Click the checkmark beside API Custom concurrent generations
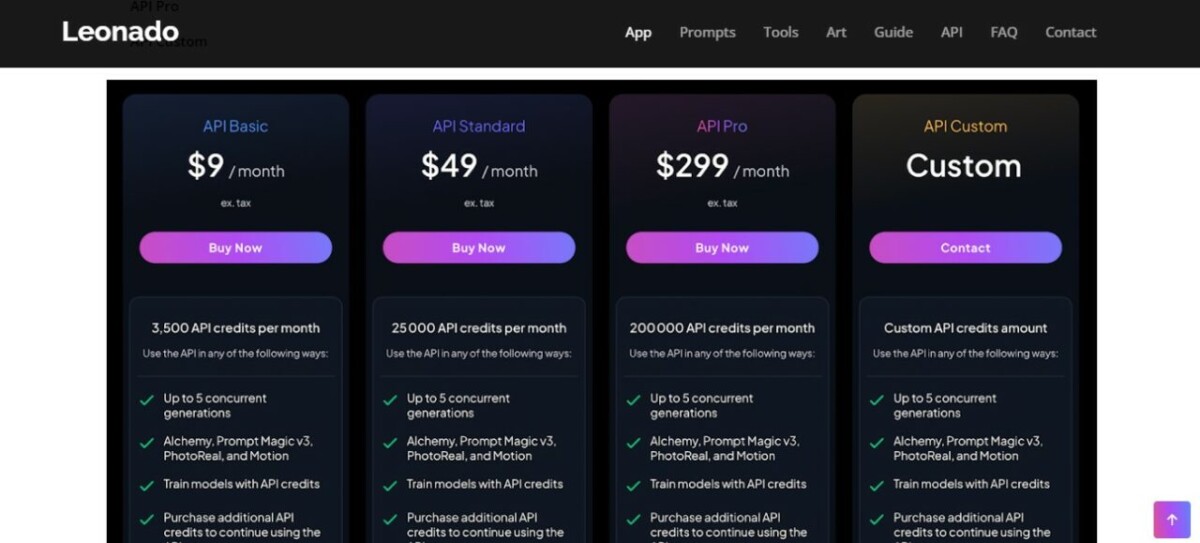Viewport: 1200px width, 543px height. 876,400
